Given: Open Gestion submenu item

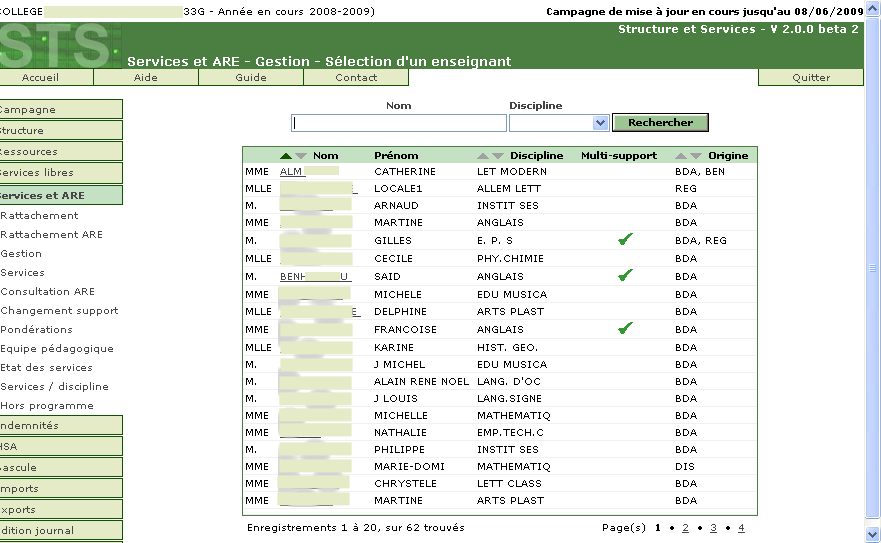Looking at the screenshot, I should pyautogui.click(x=21, y=254).
